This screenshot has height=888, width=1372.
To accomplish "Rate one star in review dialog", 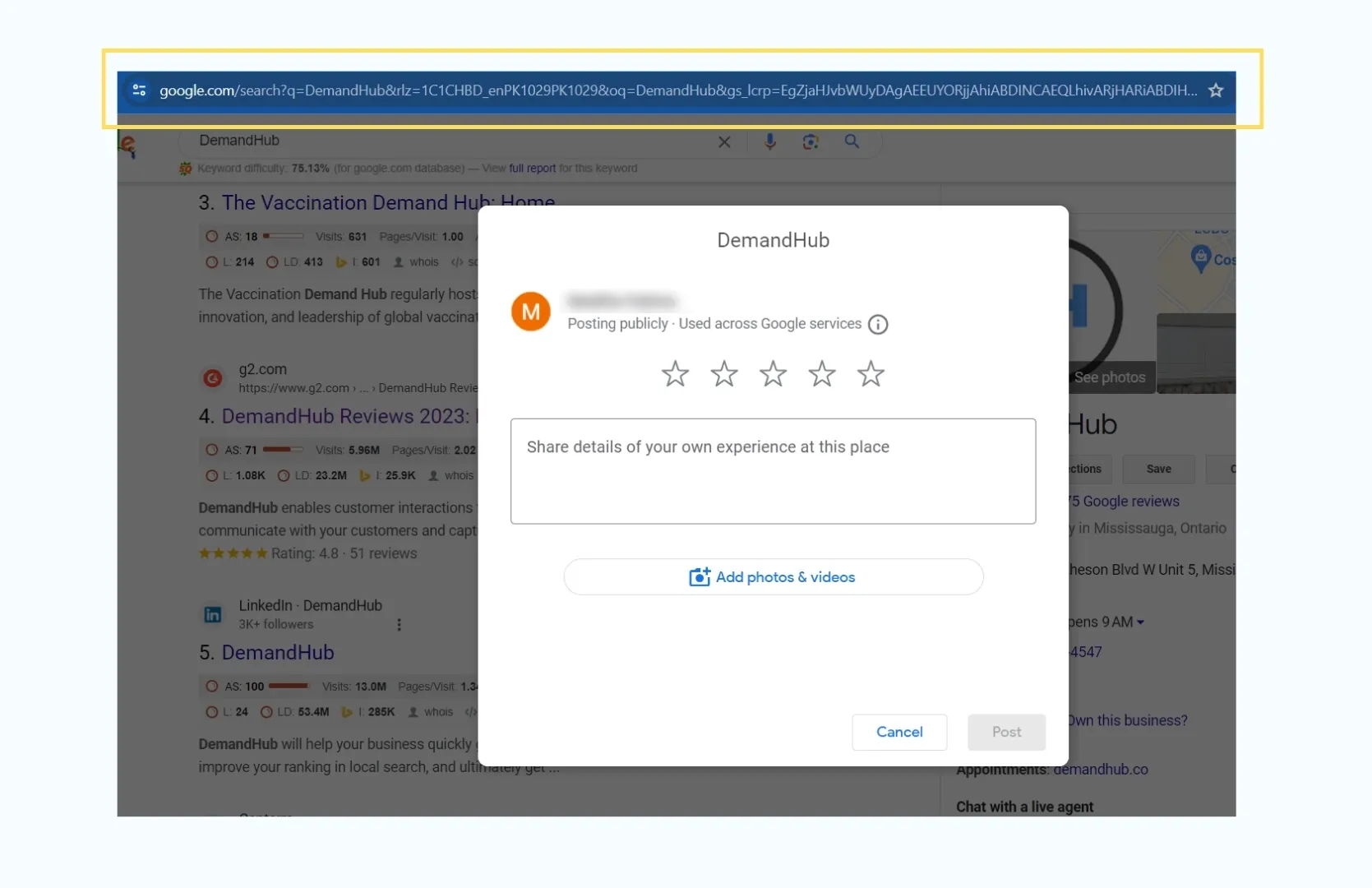I will [675, 374].
